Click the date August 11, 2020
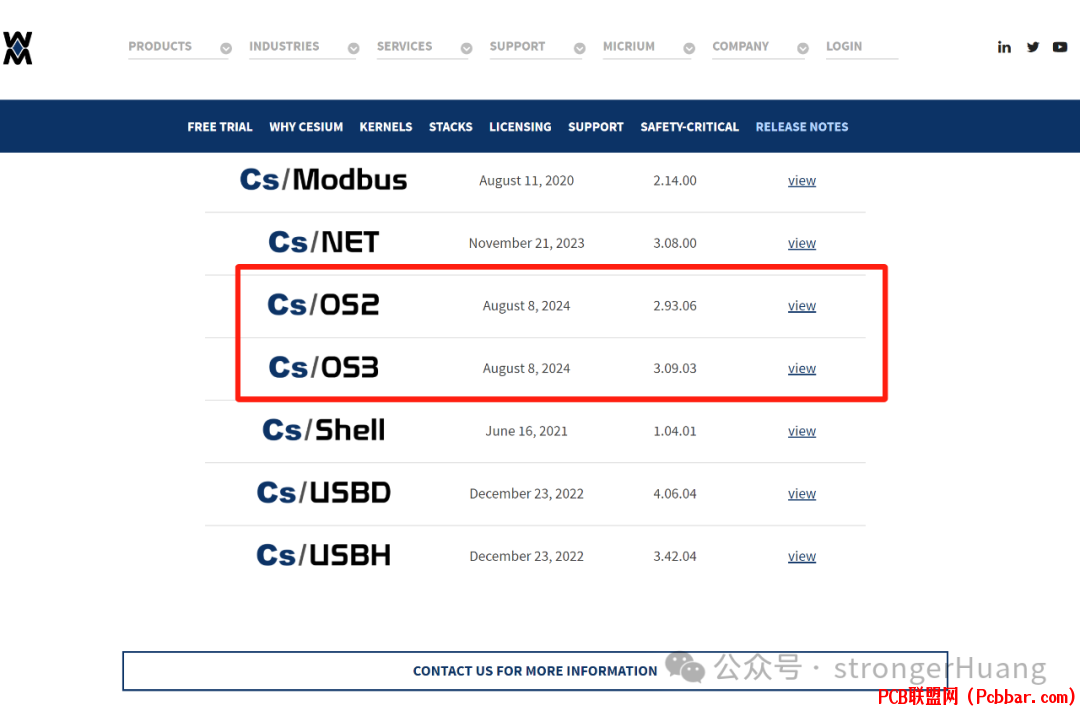Viewport: 1080px width, 711px height. (x=526, y=181)
